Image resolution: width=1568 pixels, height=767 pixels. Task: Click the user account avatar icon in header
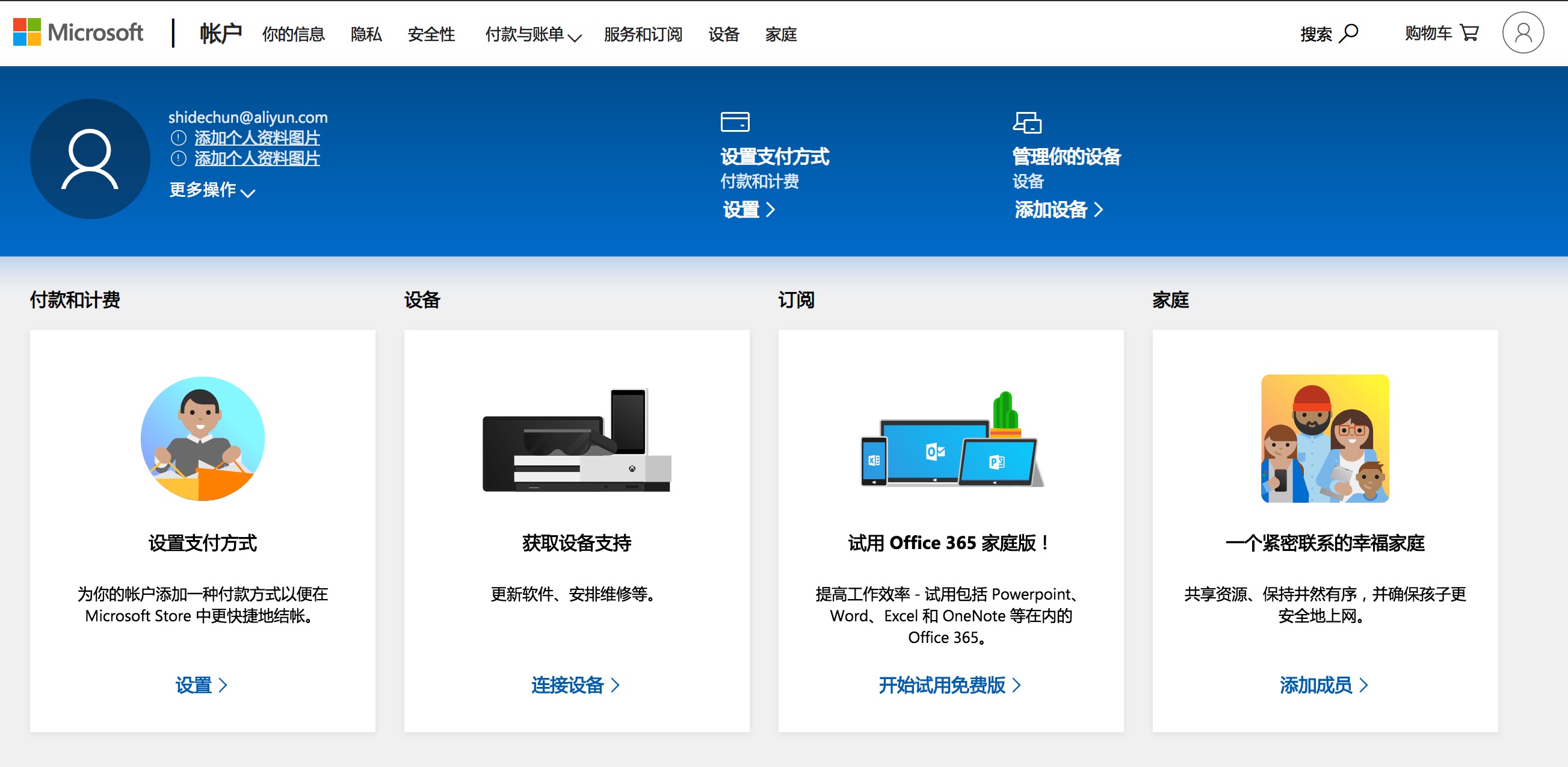[1523, 33]
